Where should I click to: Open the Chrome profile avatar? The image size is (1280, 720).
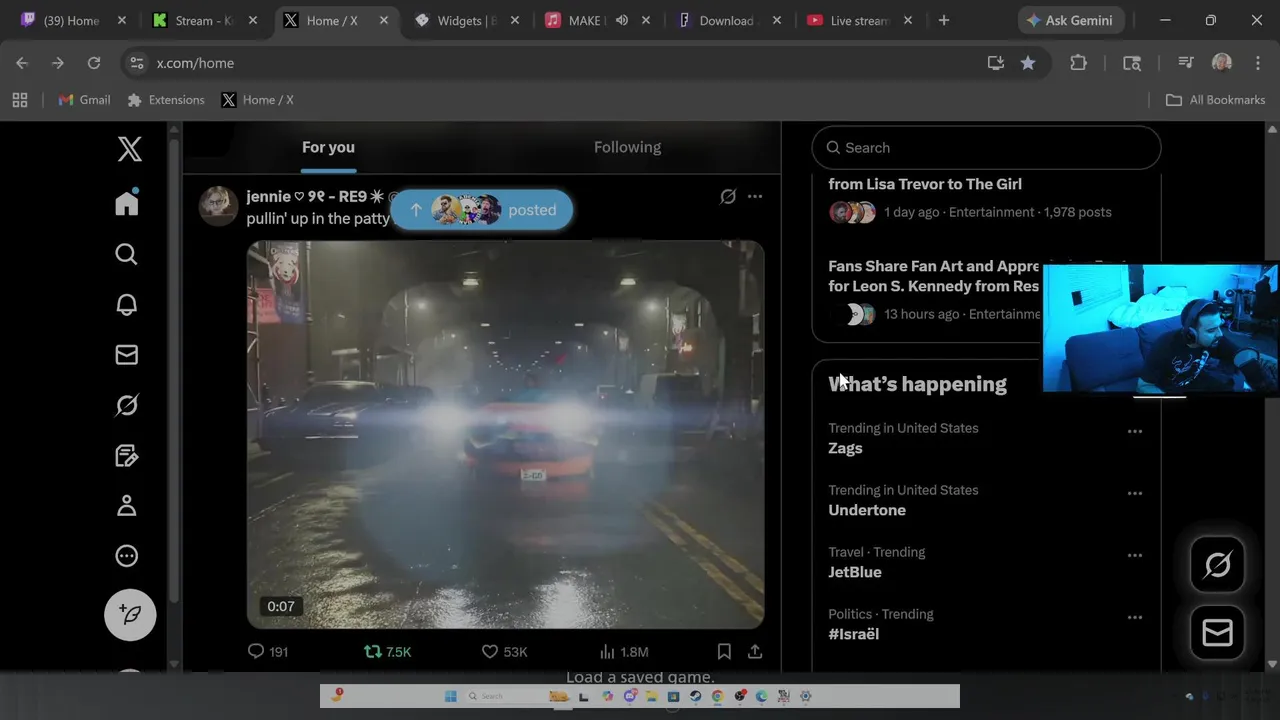(x=1221, y=63)
